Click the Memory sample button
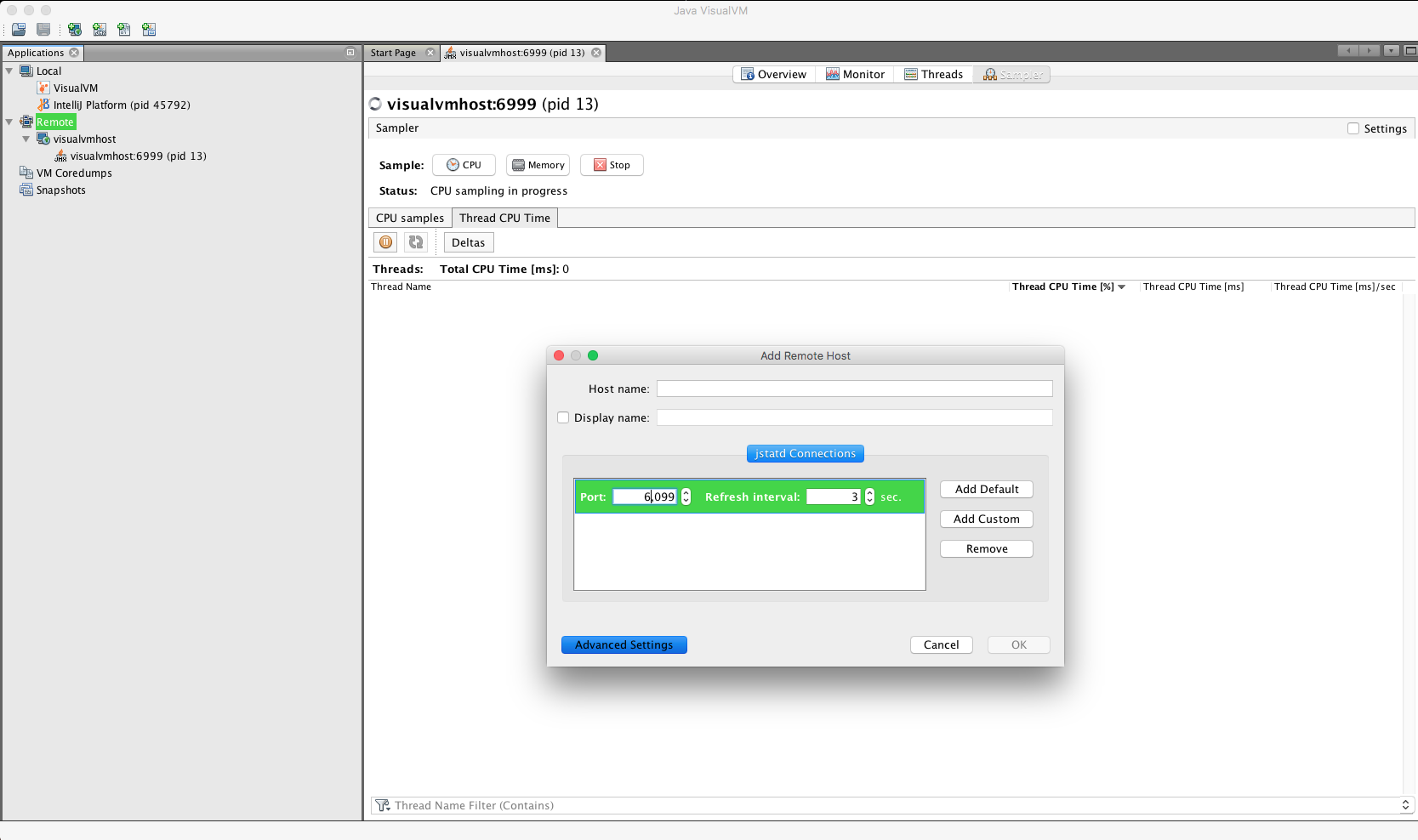Image resolution: width=1418 pixels, height=840 pixels. coord(538,165)
